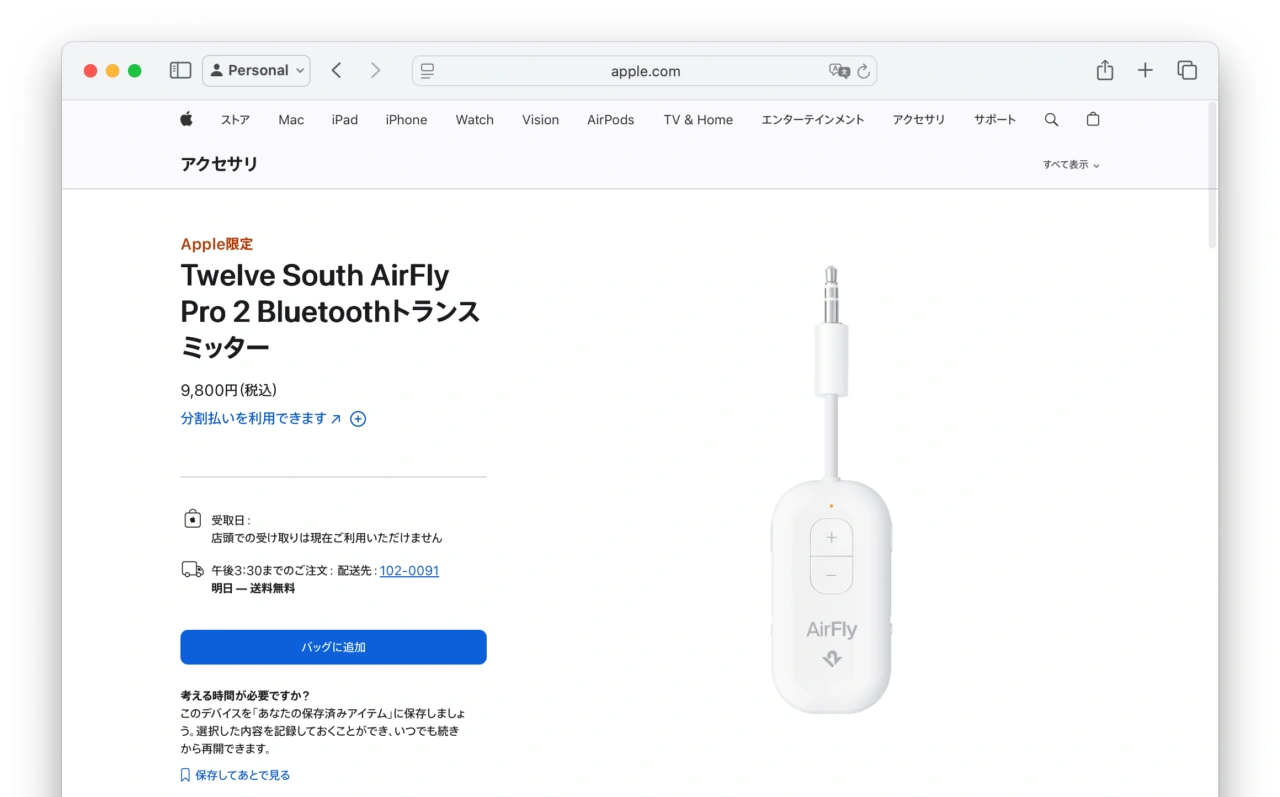Click the translate icon in address bar

(x=839, y=71)
